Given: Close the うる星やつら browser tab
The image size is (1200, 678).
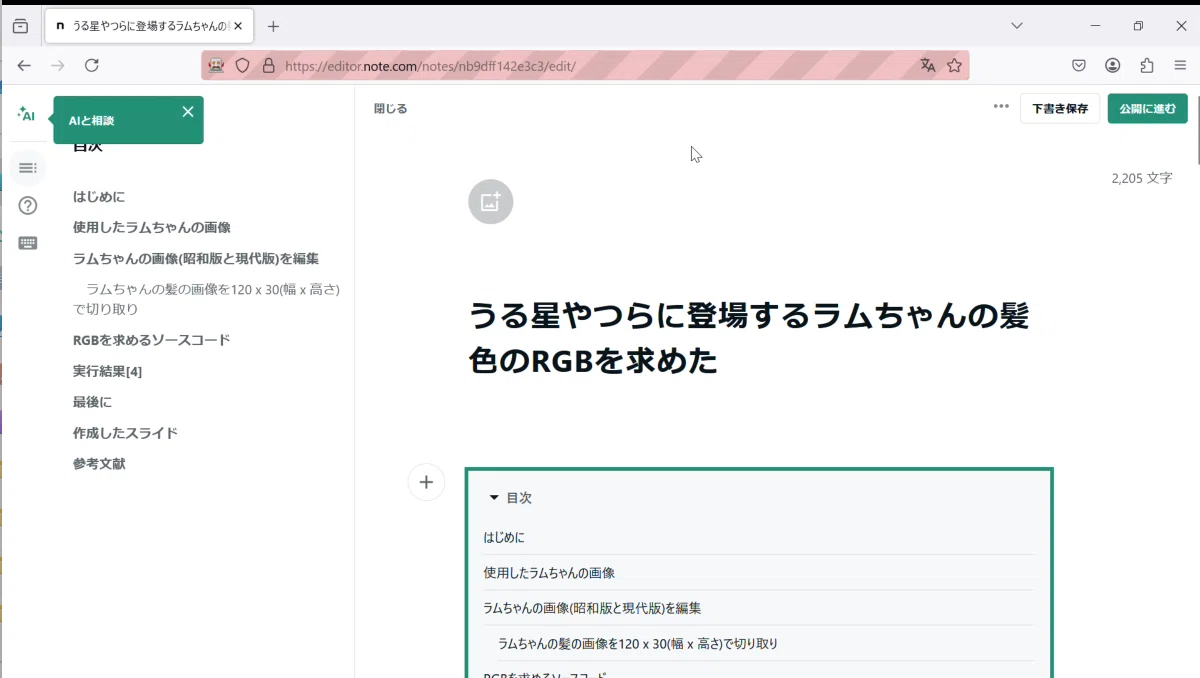Looking at the screenshot, I should pos(238,26).
